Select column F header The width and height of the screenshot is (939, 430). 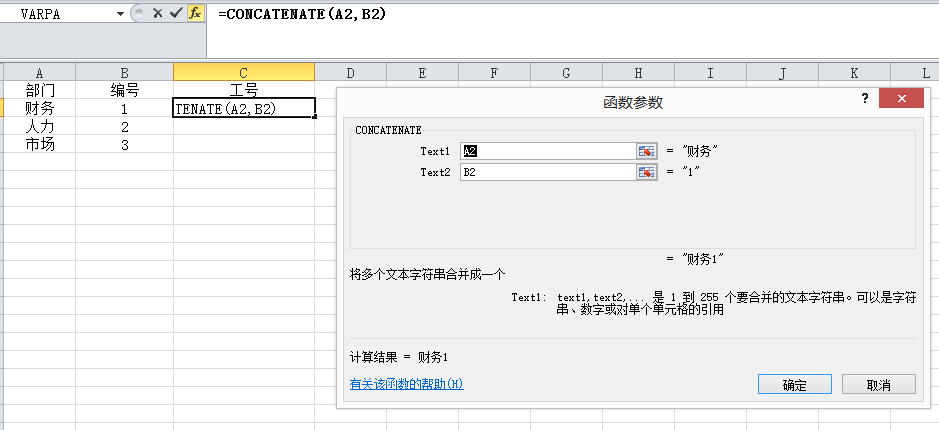pyautogui.click(x=494, y=72)
